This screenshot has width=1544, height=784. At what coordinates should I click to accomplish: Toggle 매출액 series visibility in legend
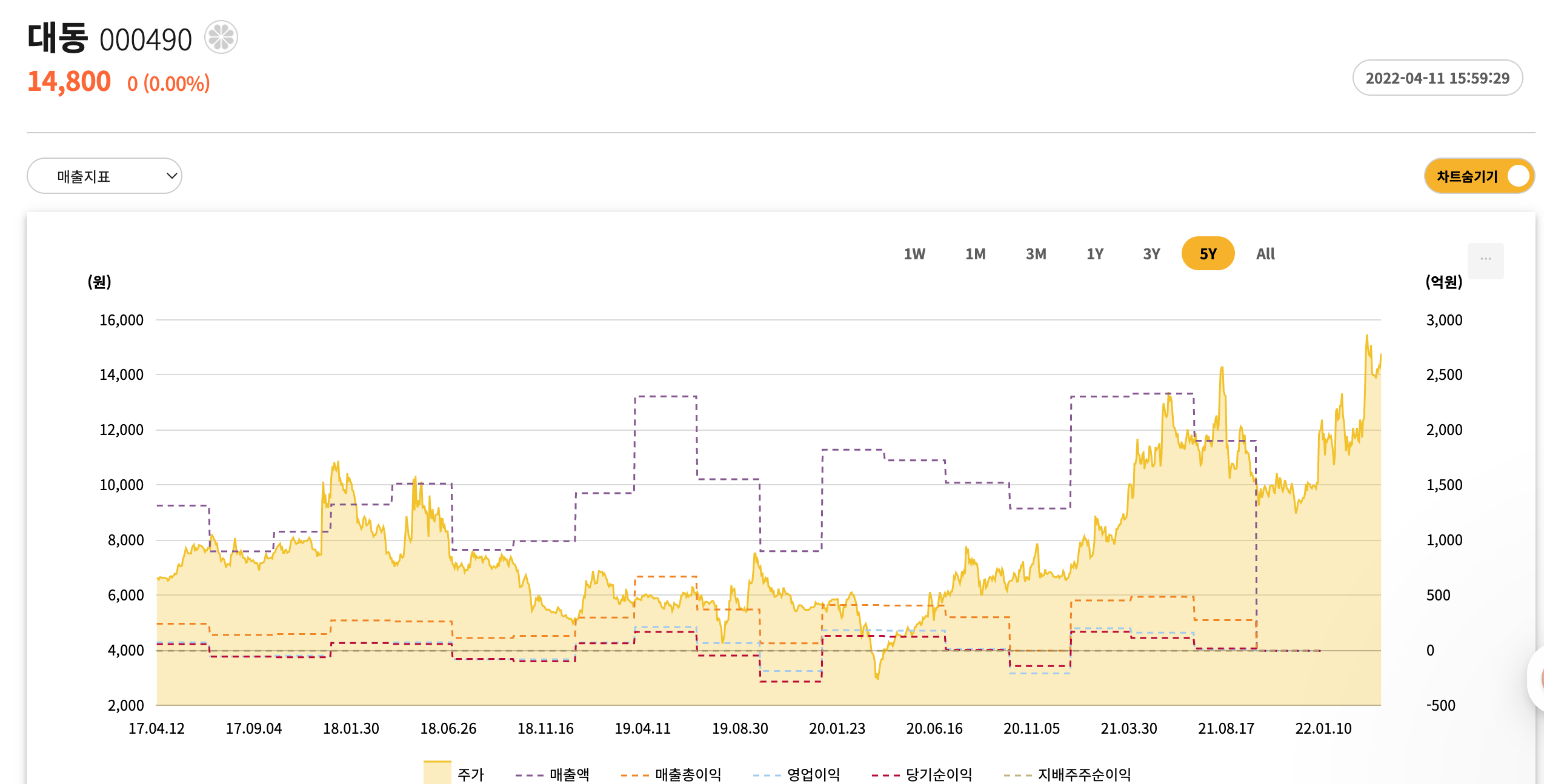[x=569, y=774]
